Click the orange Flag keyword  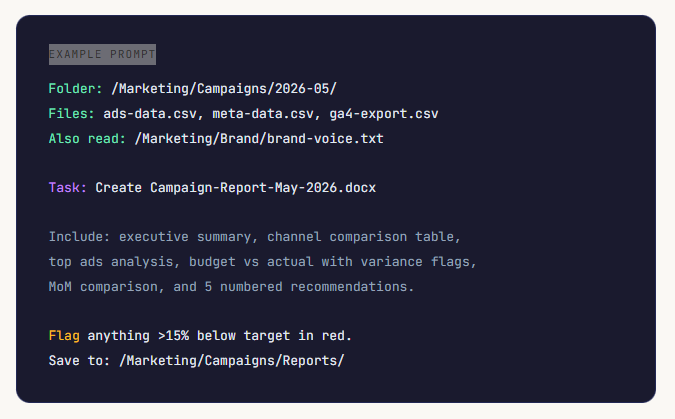[x=64, y=336]
